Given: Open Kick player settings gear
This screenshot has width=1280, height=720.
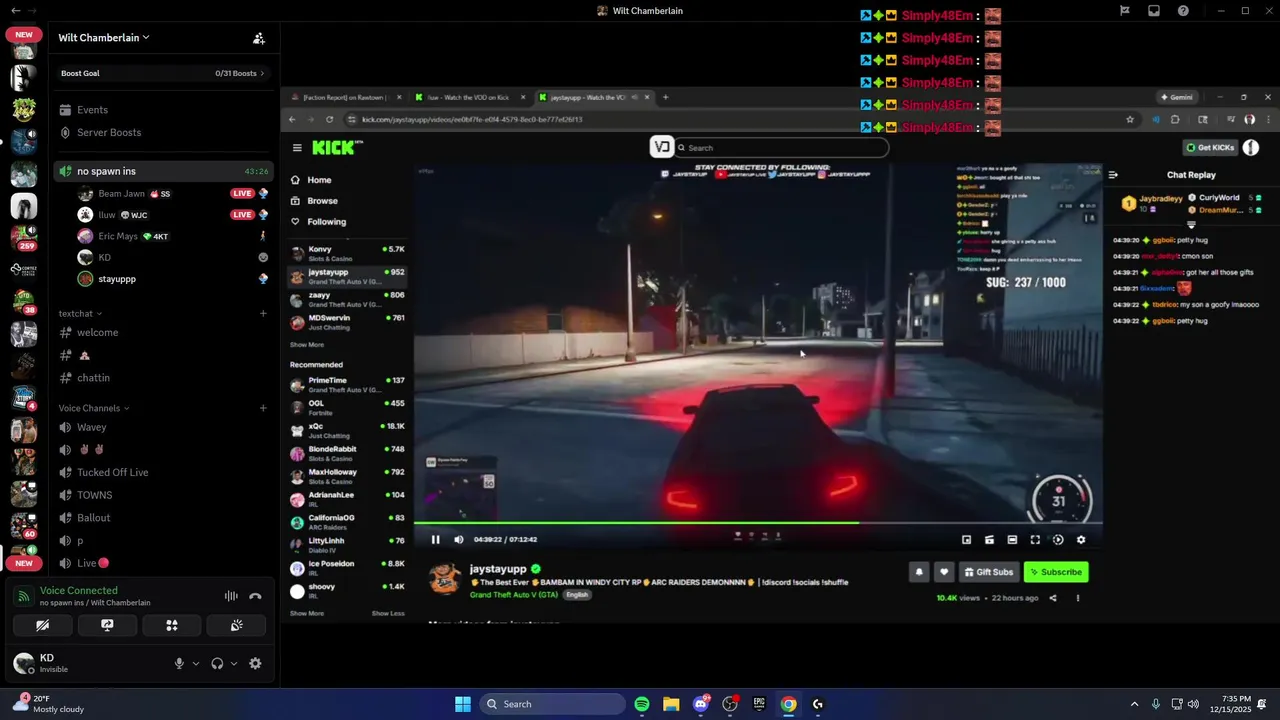Looking at the screenshot, I should 1081,540.
